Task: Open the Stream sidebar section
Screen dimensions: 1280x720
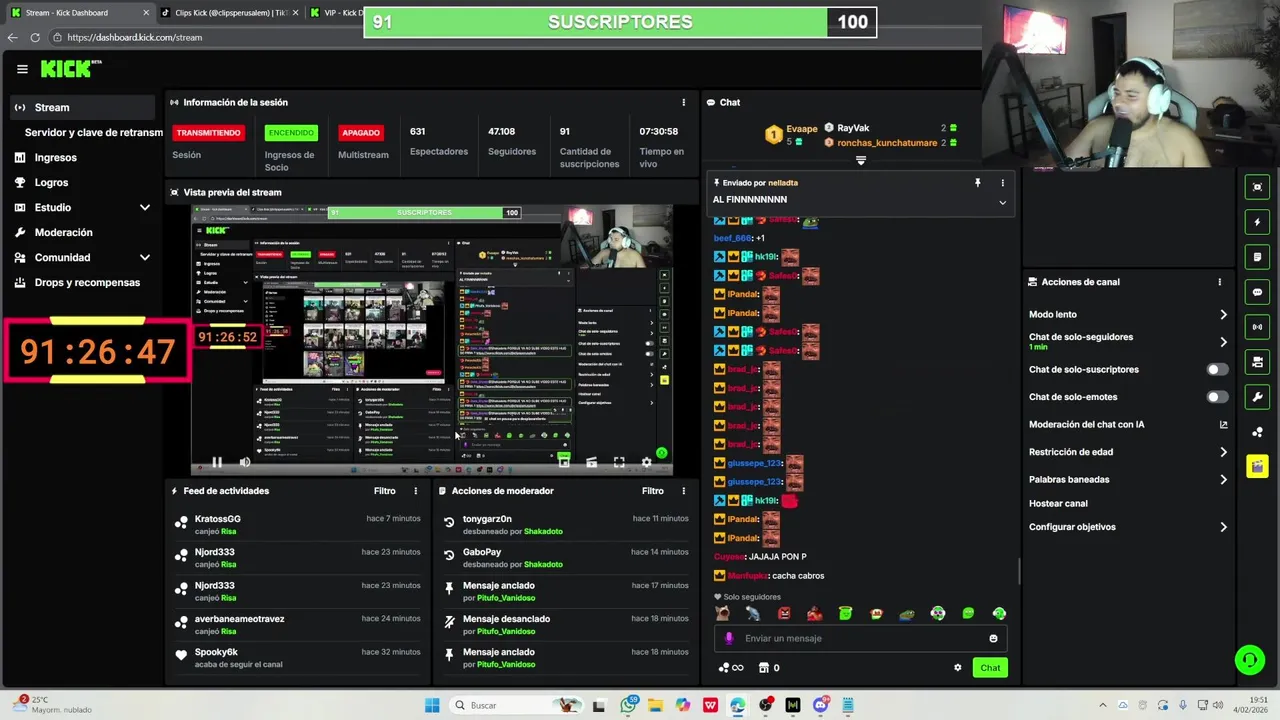Action: (83, 107)
